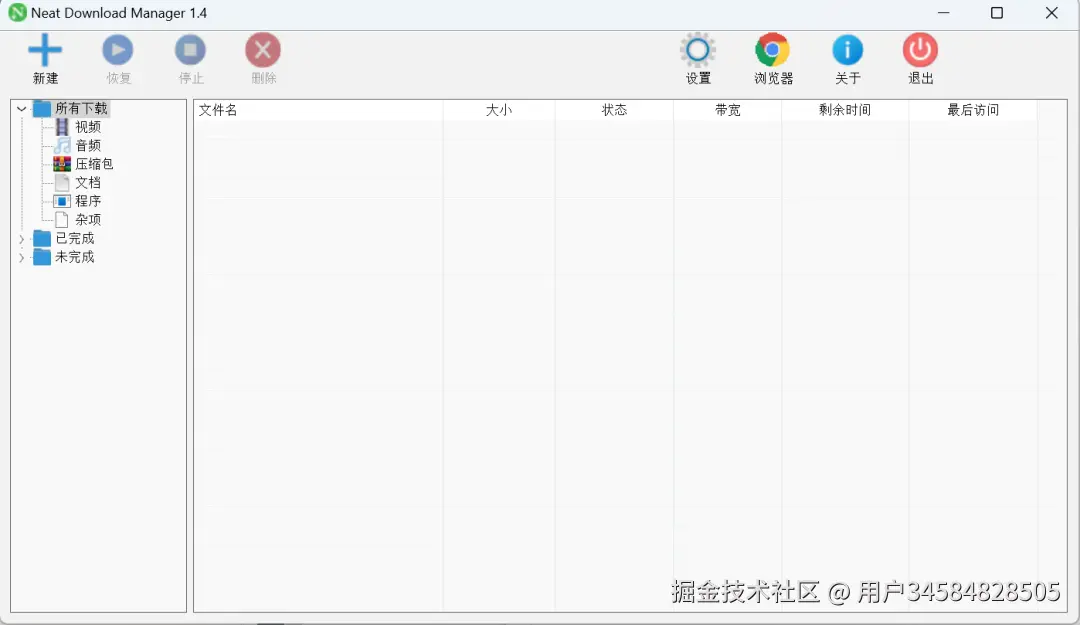
Task: Close the Neat Download Manager window
Action: pyautogui.click(x=1051, y=12)
